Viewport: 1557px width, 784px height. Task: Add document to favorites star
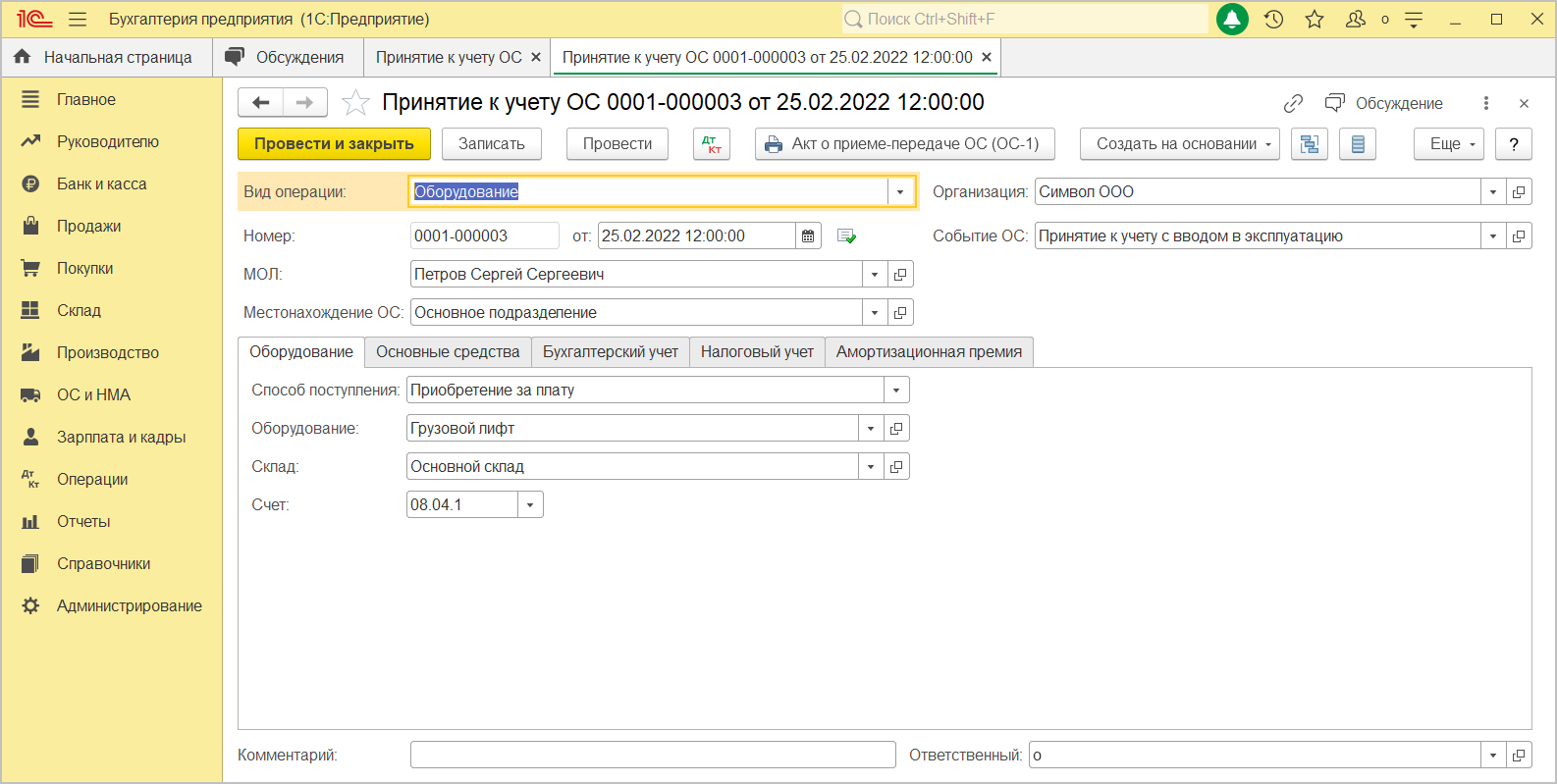click(x=355, y=102)
